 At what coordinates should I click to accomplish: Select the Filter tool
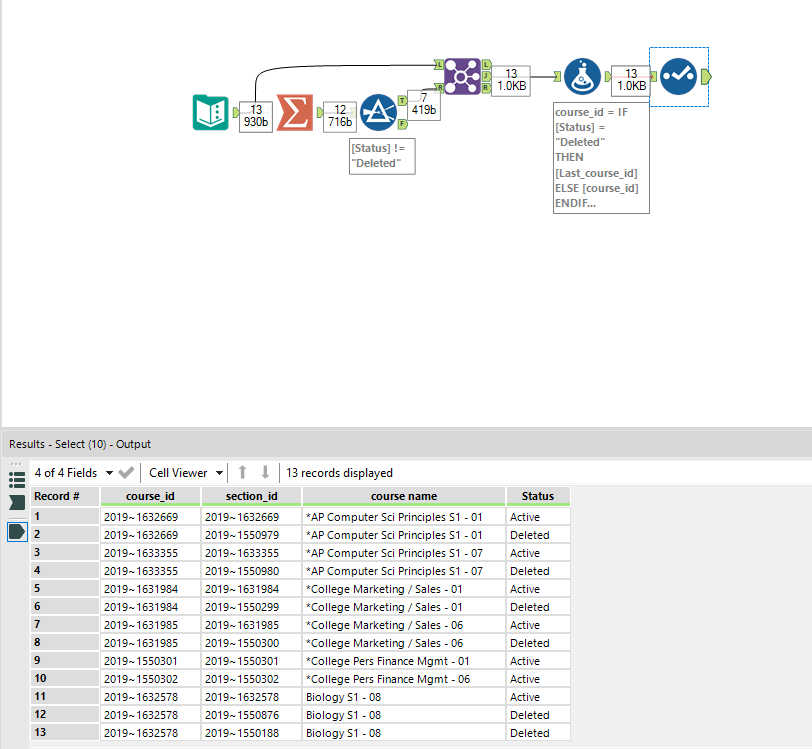[378, 112]
